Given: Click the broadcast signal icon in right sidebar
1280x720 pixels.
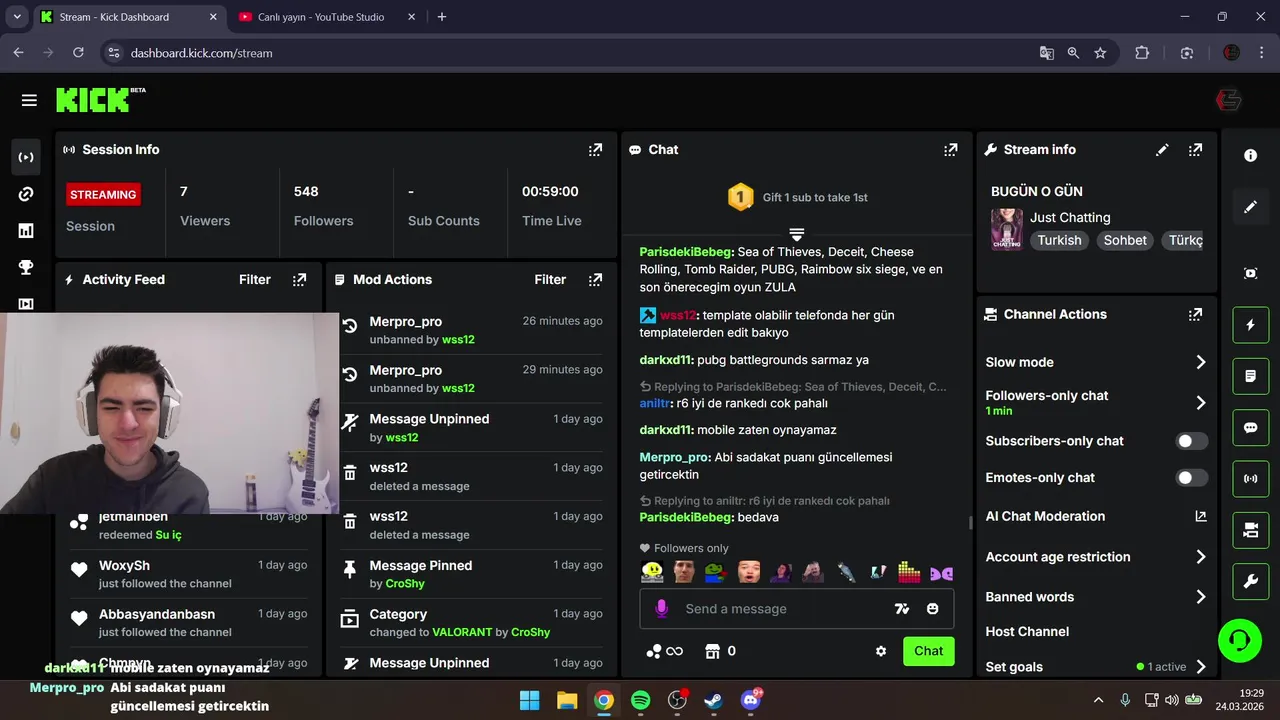Looking at the screenshot, I should (1250, 478).
